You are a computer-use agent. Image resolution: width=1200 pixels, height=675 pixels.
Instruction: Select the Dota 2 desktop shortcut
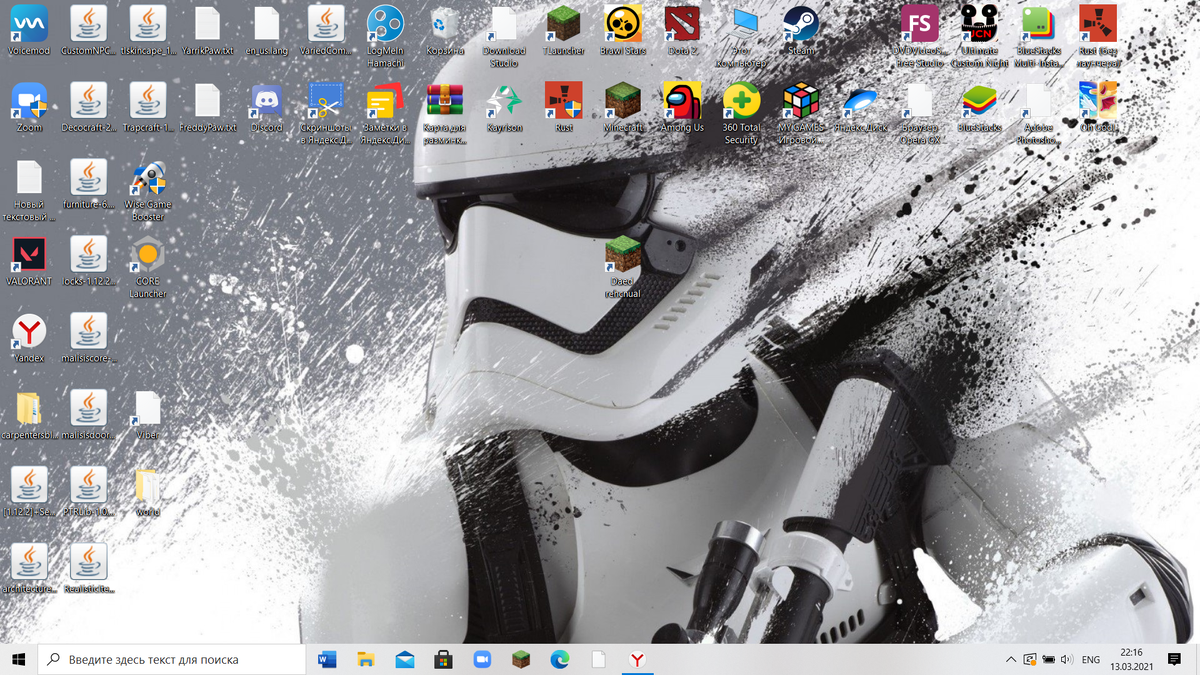tap(682, 30)
